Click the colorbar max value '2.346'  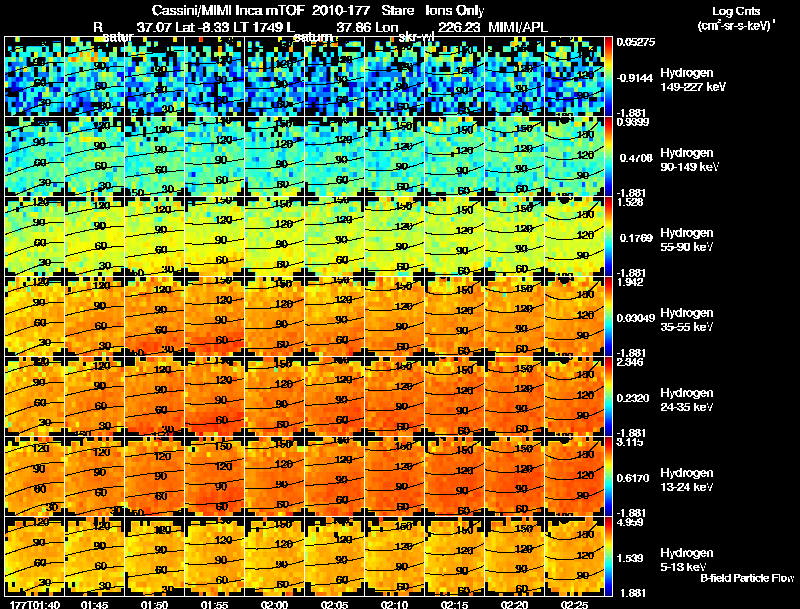pos(630,362)
